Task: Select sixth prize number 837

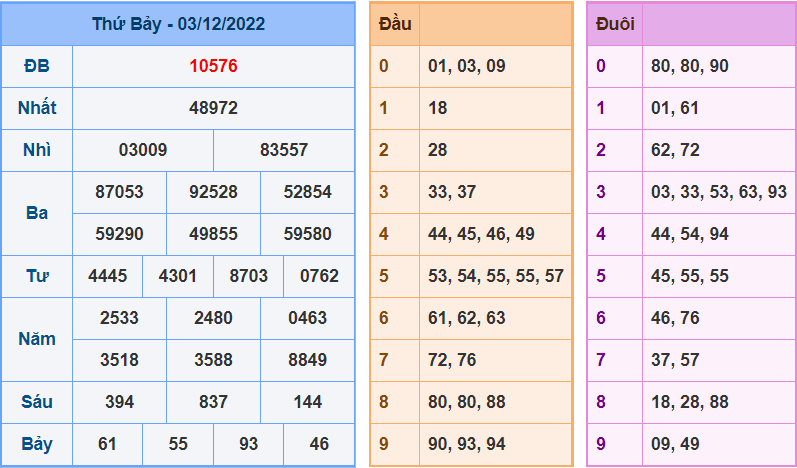Action: (213, 402)
